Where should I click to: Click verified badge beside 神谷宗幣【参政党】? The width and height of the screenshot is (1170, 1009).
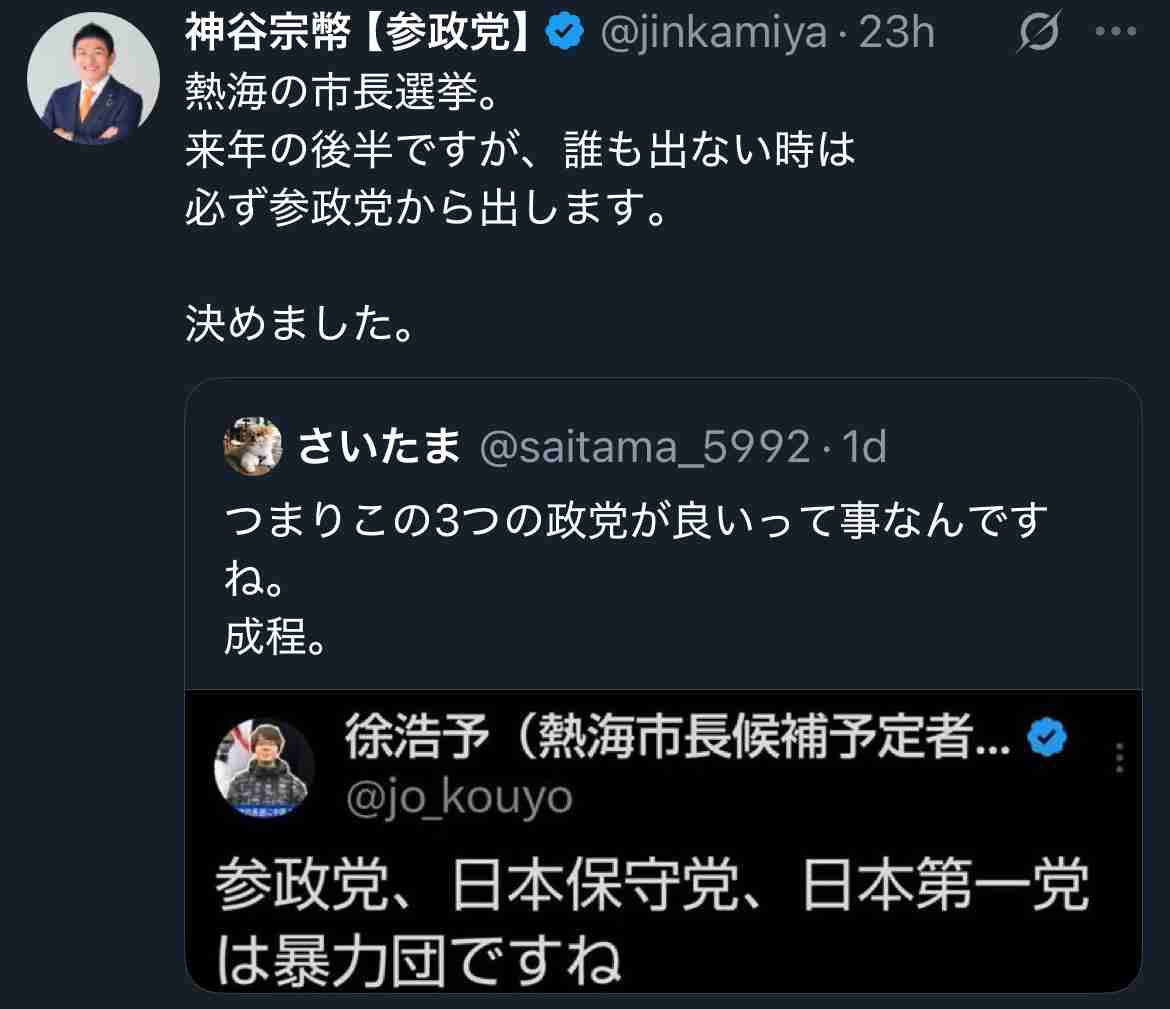[565, 34]
